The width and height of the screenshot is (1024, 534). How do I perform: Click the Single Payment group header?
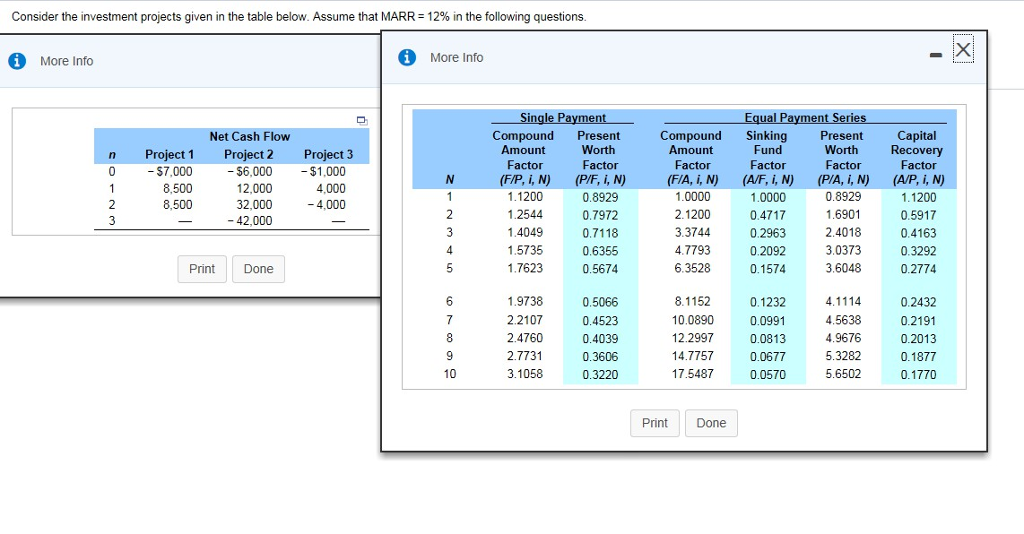(562, 118)
